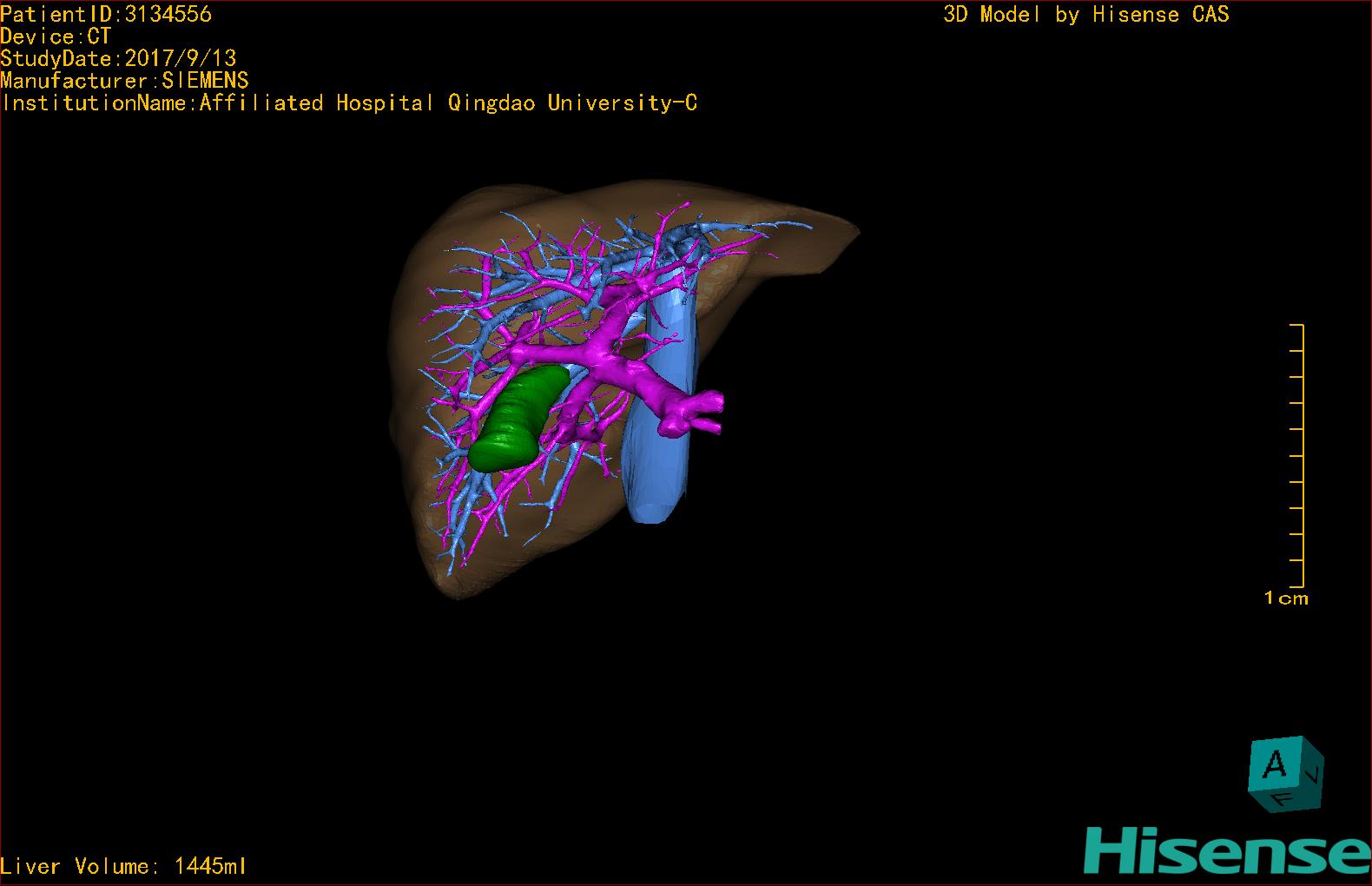Click the '3D Model by Hisense CAS' title
1372x886 pixels.
pos(1085,15)
